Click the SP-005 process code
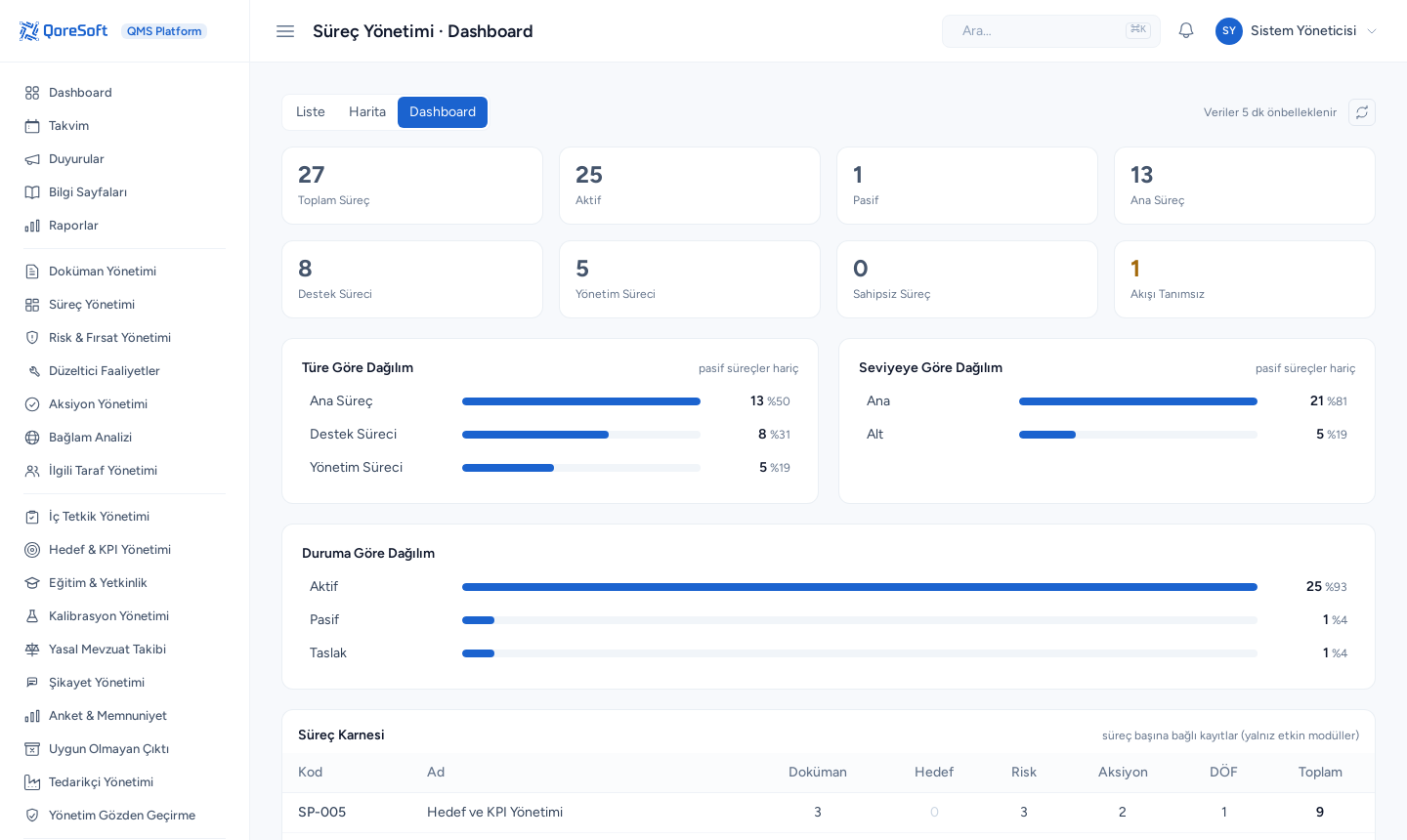Image resolution: width=1407 pixels, height=840 pixels. point(321,813)
